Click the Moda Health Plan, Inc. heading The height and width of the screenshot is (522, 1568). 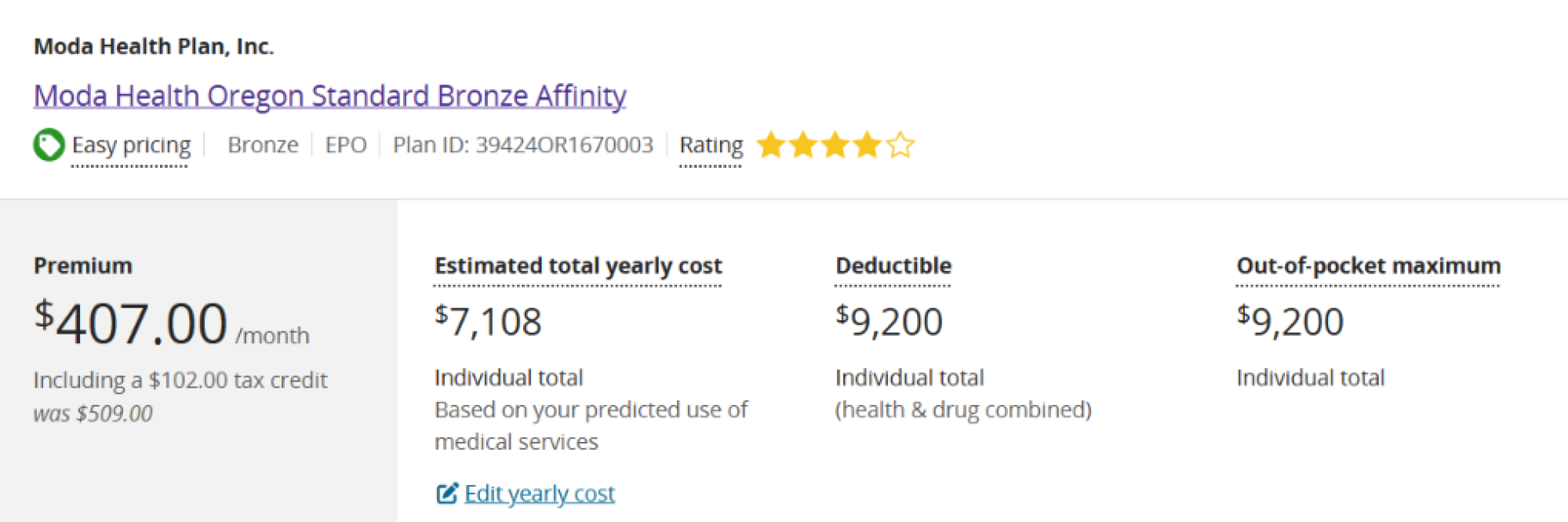[154, 46]
